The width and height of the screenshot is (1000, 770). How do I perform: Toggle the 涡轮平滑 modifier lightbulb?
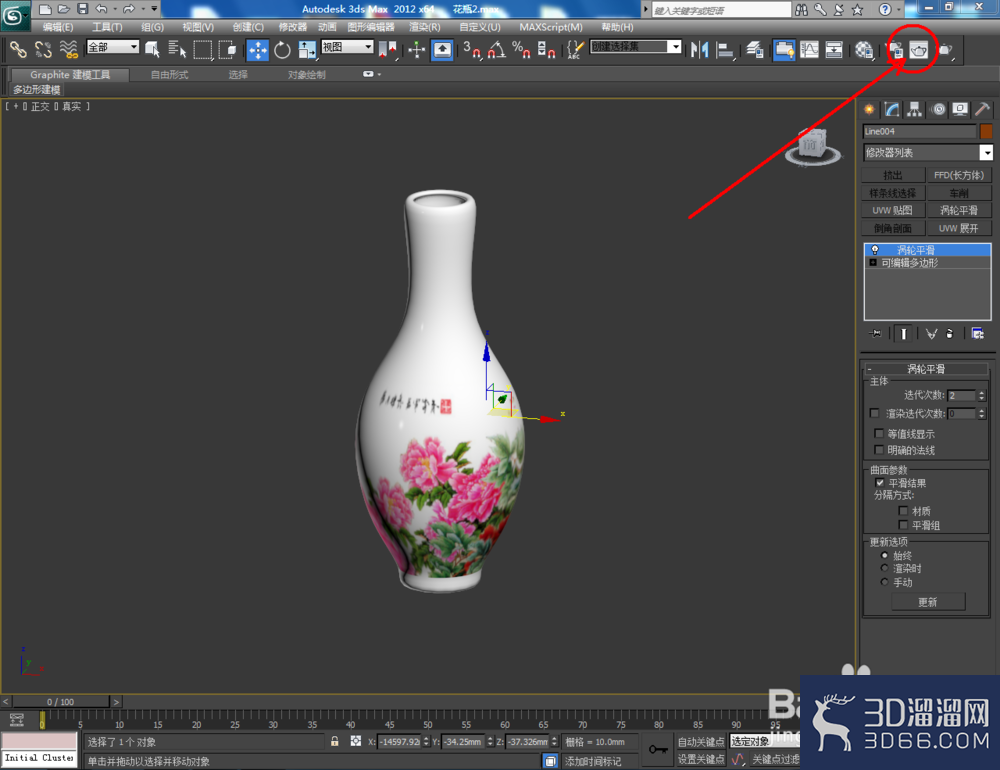875,250
